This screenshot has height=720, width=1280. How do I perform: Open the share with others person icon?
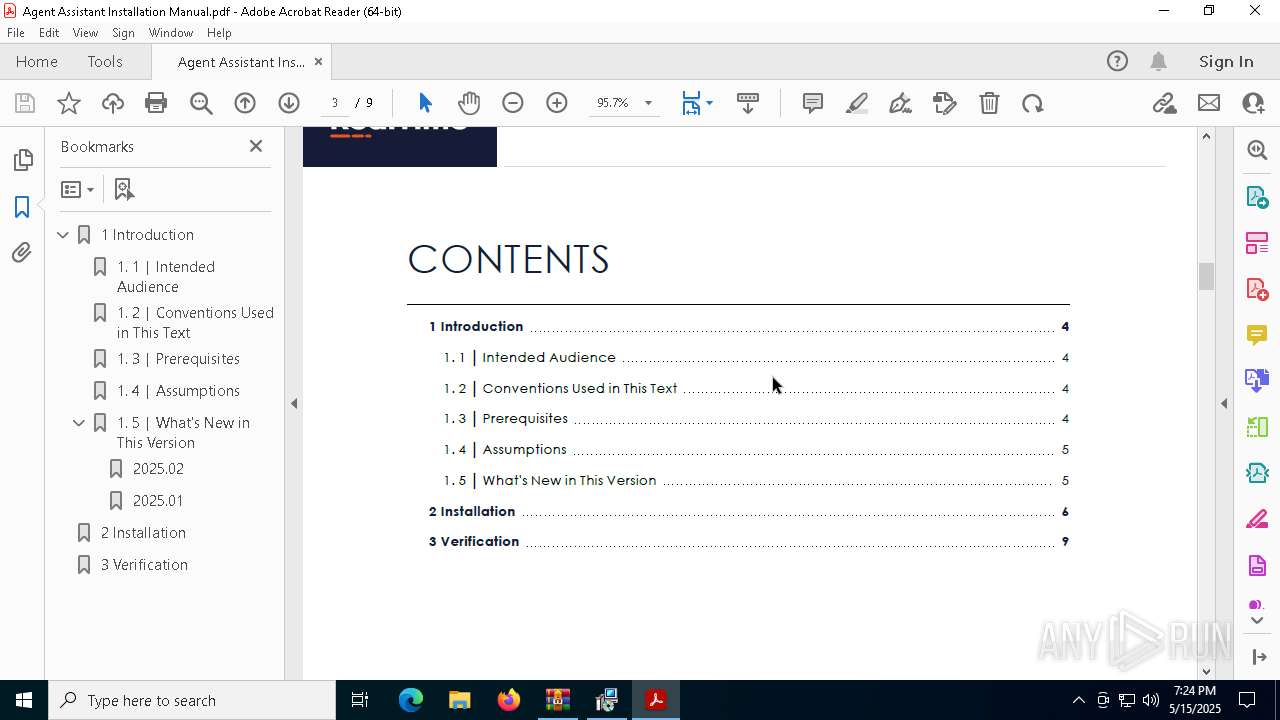tap(1253, 103)
